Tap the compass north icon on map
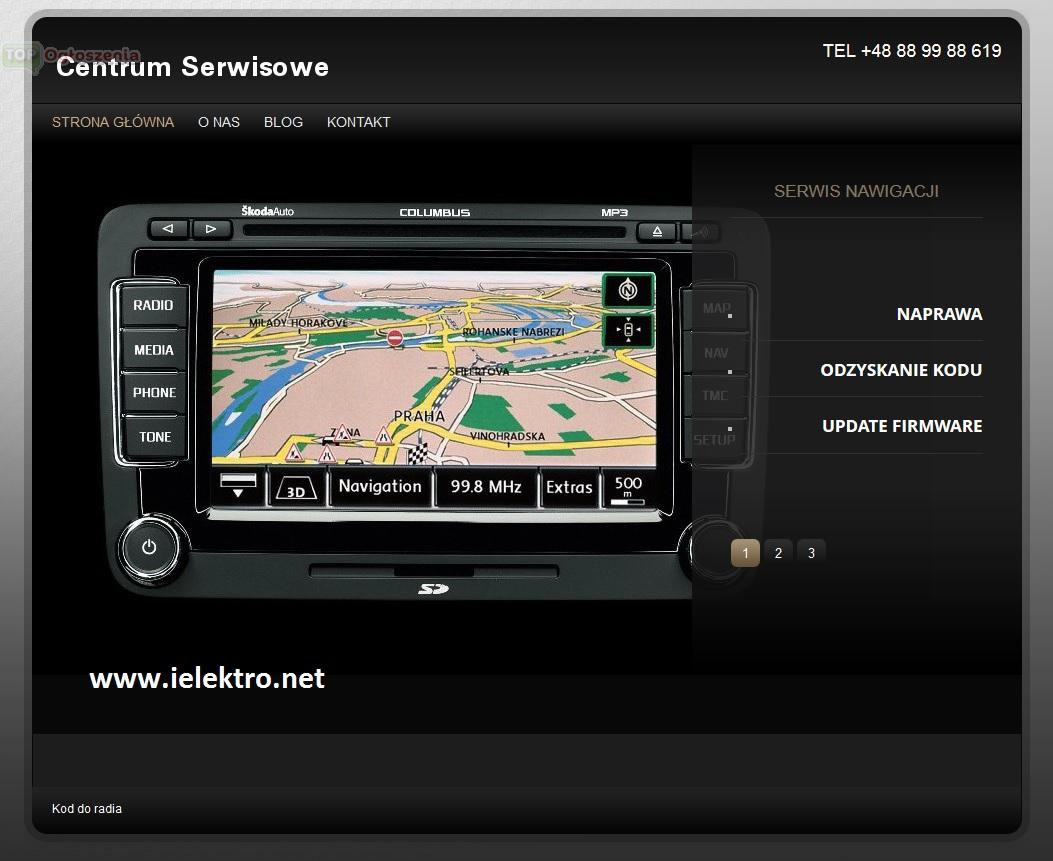 (628, 291)
